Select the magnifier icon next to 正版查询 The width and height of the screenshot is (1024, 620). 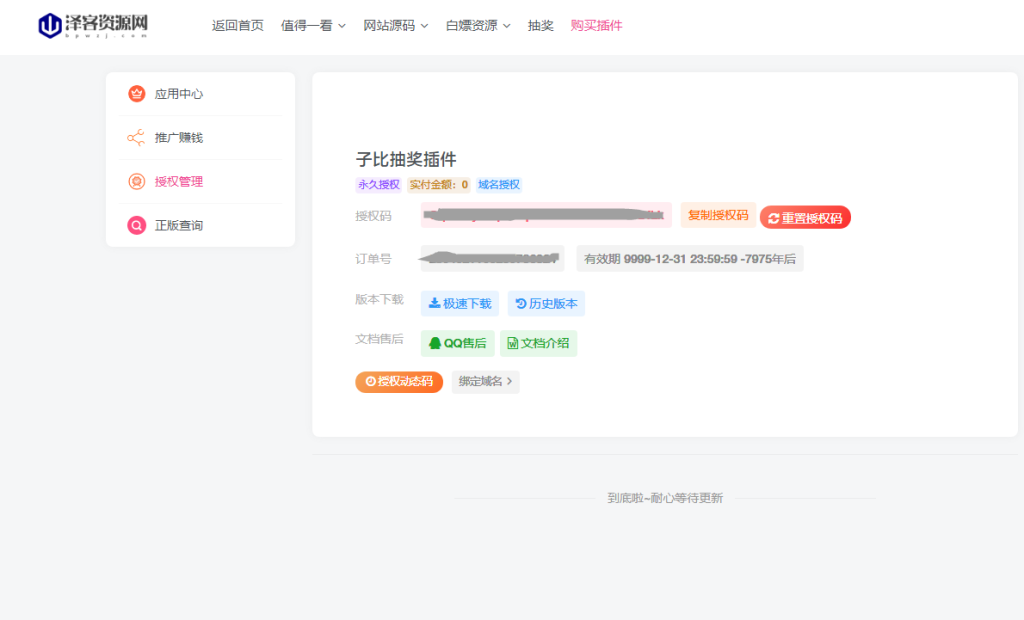coord(137,225)
